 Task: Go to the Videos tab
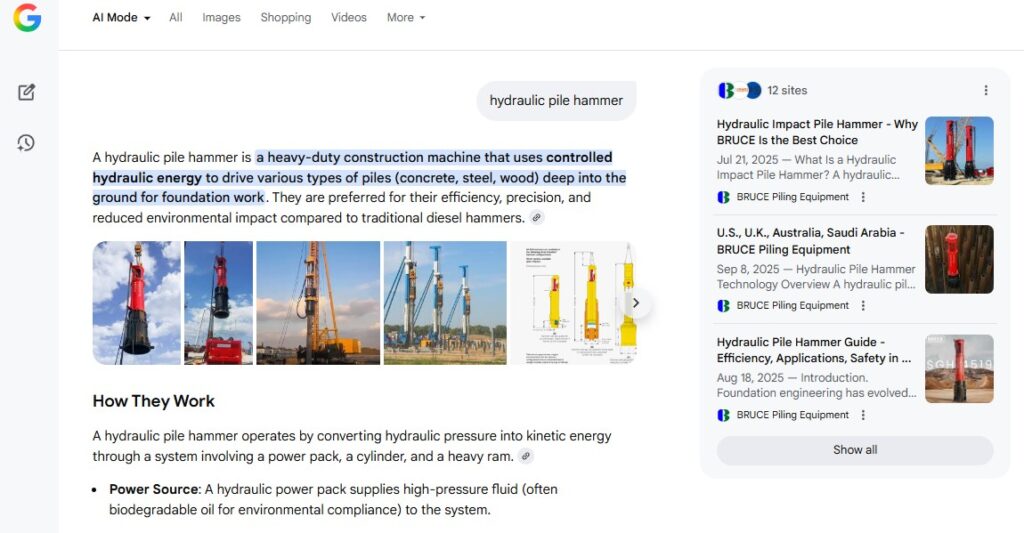pyautogui.click(x=348, y=18)
